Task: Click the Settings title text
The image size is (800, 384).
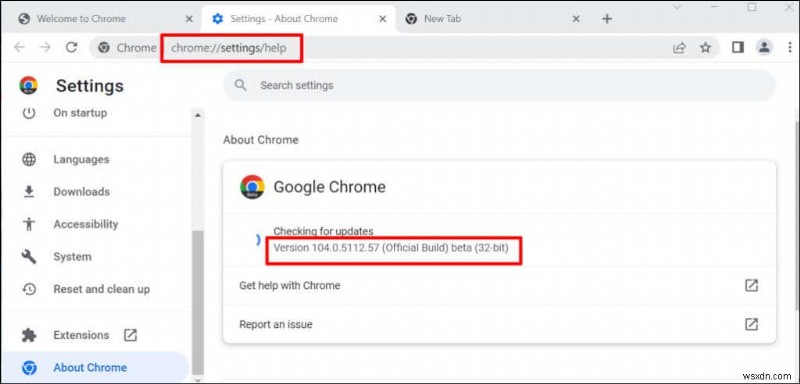Action: (90, 86)
